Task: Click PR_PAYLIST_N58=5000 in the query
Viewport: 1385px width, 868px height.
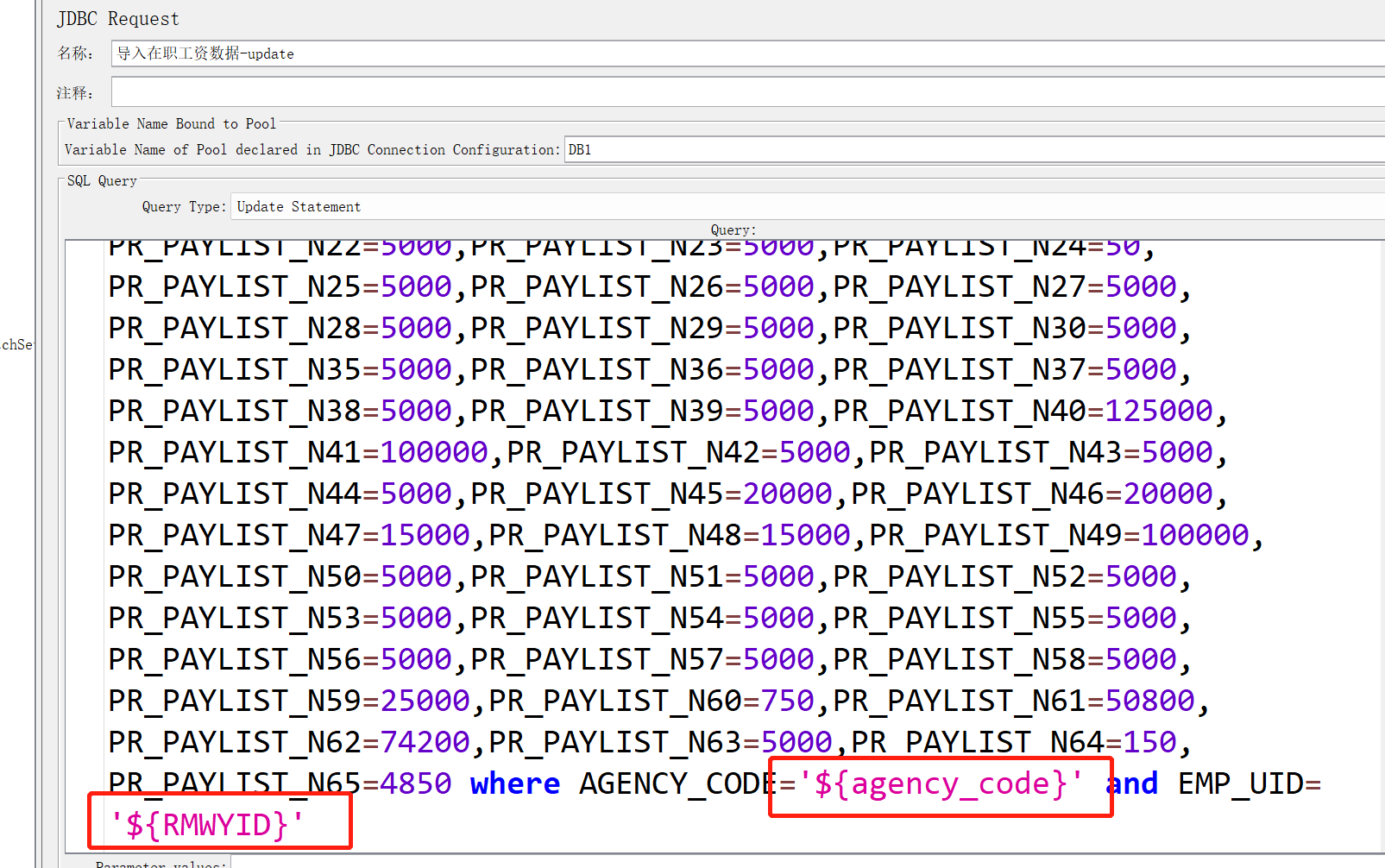Action: click(1005, 659)
